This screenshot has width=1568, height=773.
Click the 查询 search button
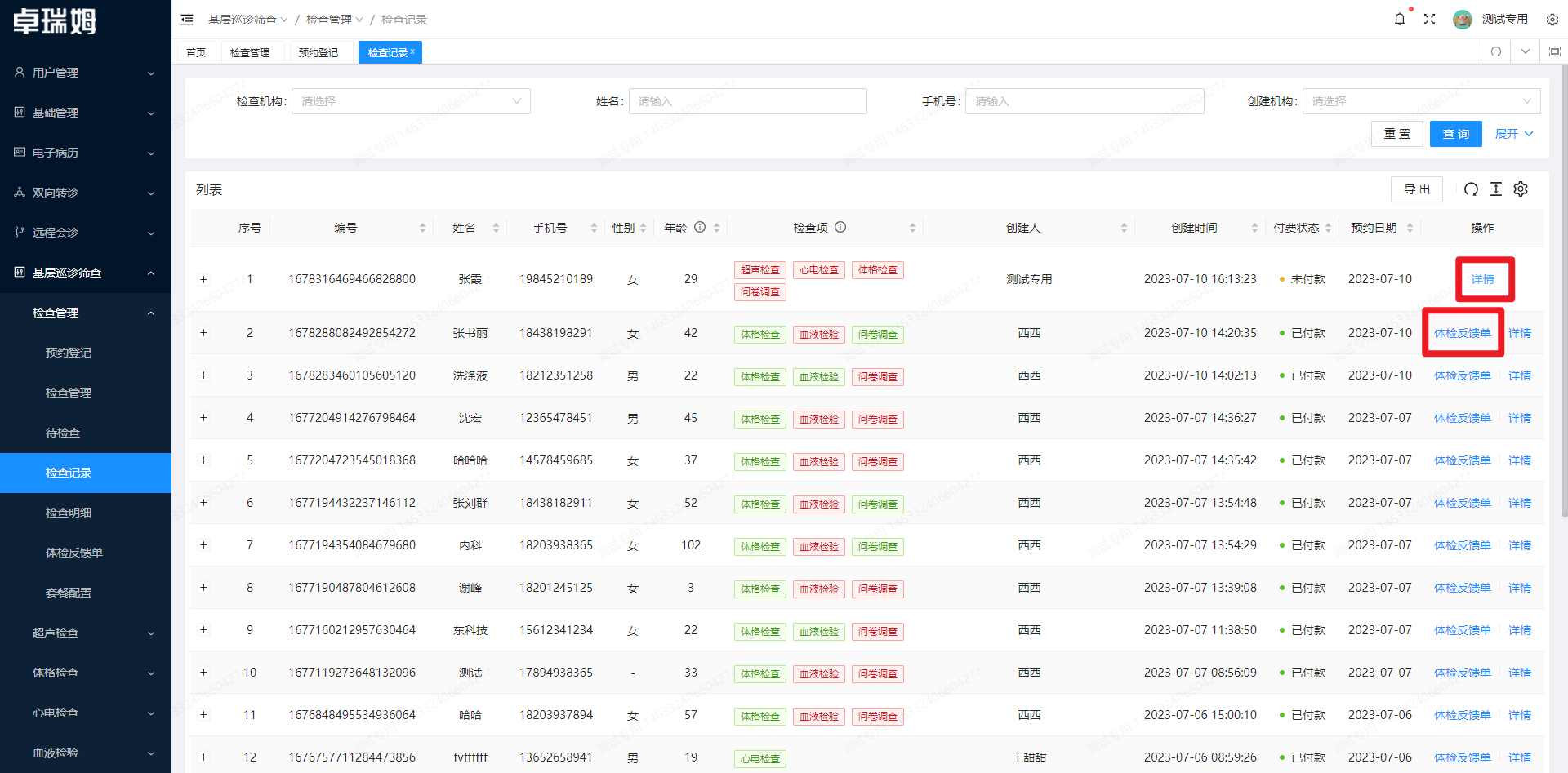click(1456, 134)
